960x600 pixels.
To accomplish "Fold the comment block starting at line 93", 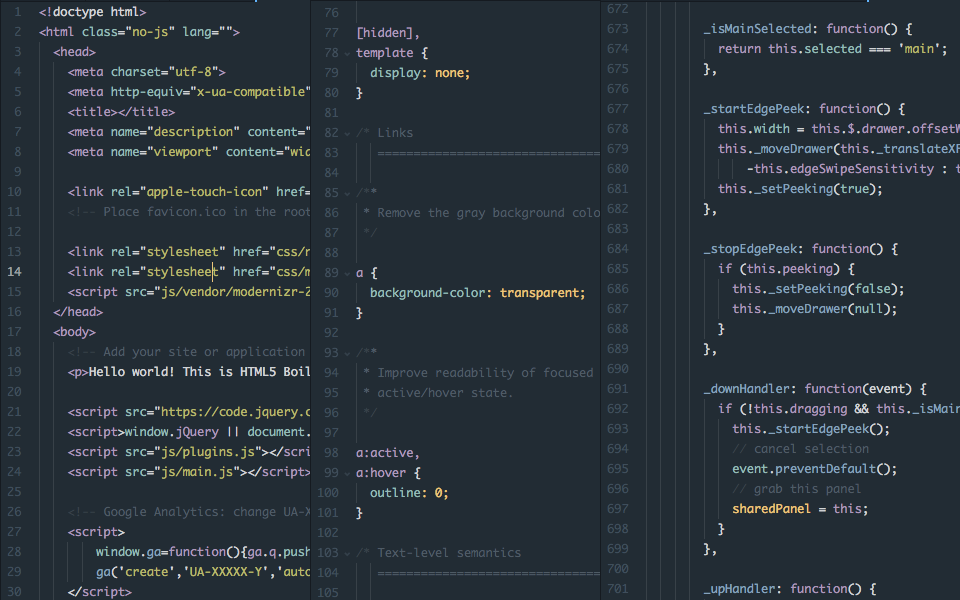I will point(347,353).
